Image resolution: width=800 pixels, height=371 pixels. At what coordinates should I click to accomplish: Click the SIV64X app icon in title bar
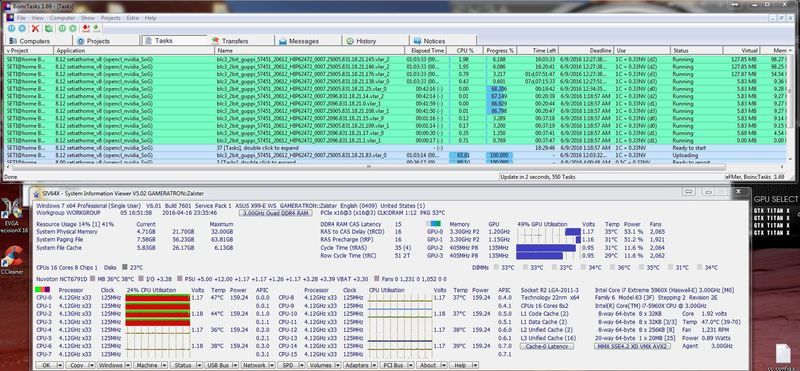[x=35, y=193]
